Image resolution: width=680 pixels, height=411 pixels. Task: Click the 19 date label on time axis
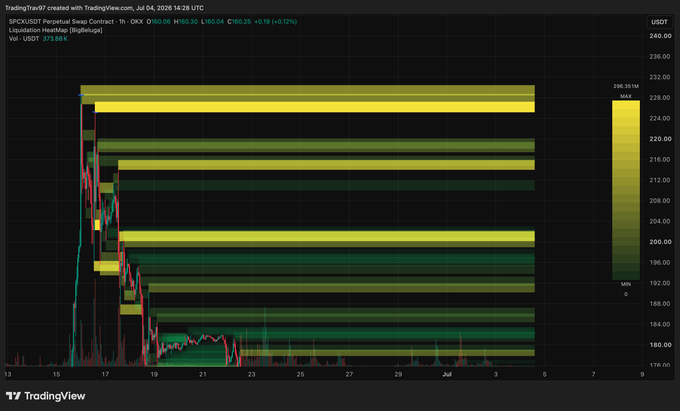[x=154, y=374]
